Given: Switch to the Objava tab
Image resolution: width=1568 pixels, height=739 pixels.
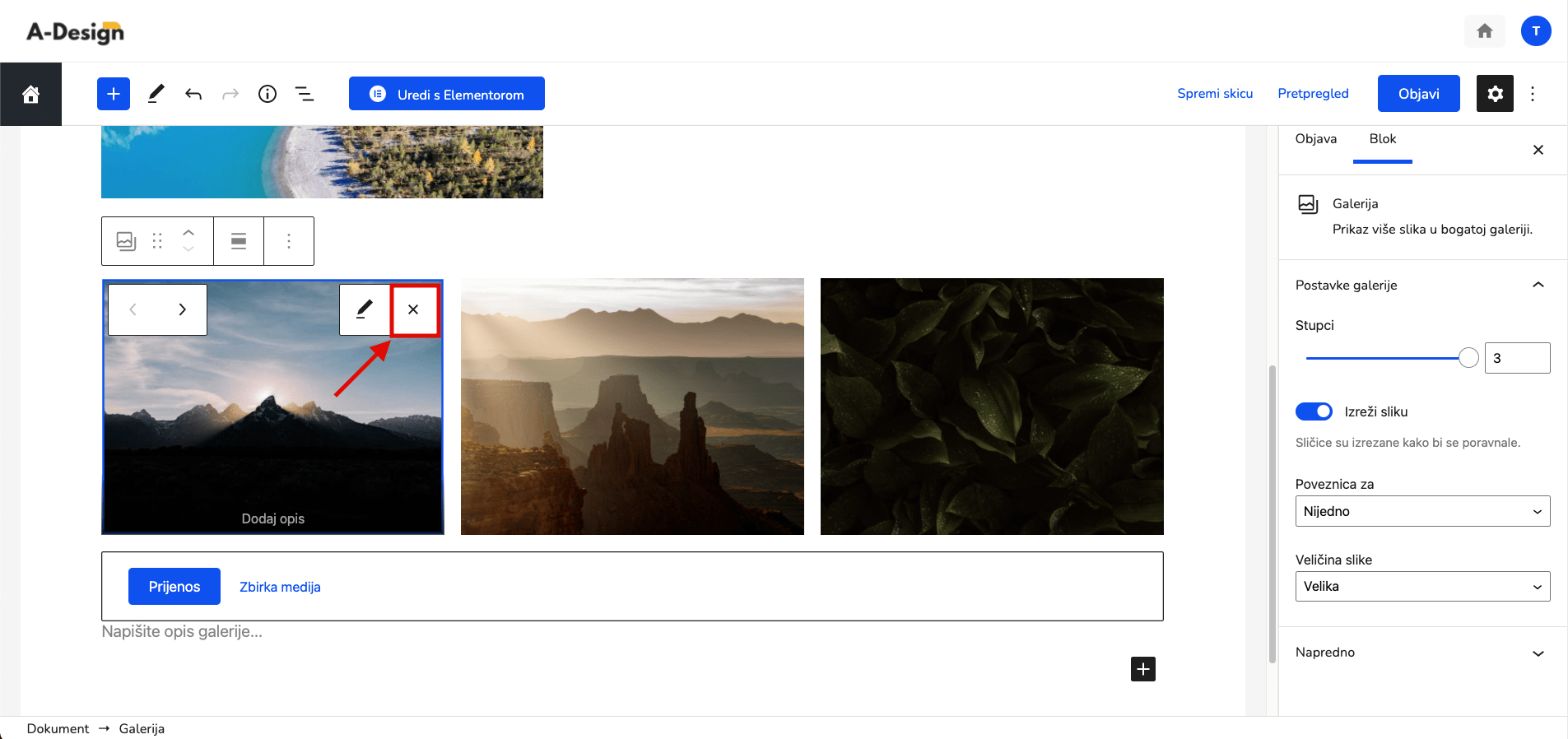Looking at the screenshot, I should (1315, 139).
